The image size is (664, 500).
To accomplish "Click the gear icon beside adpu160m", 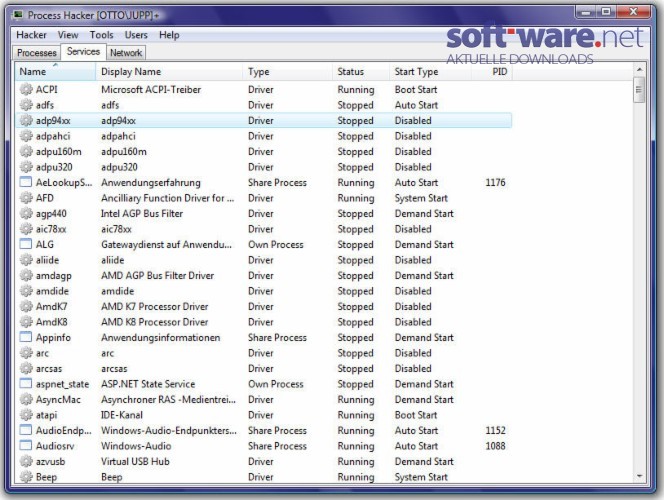I will (x=26, y=152).
